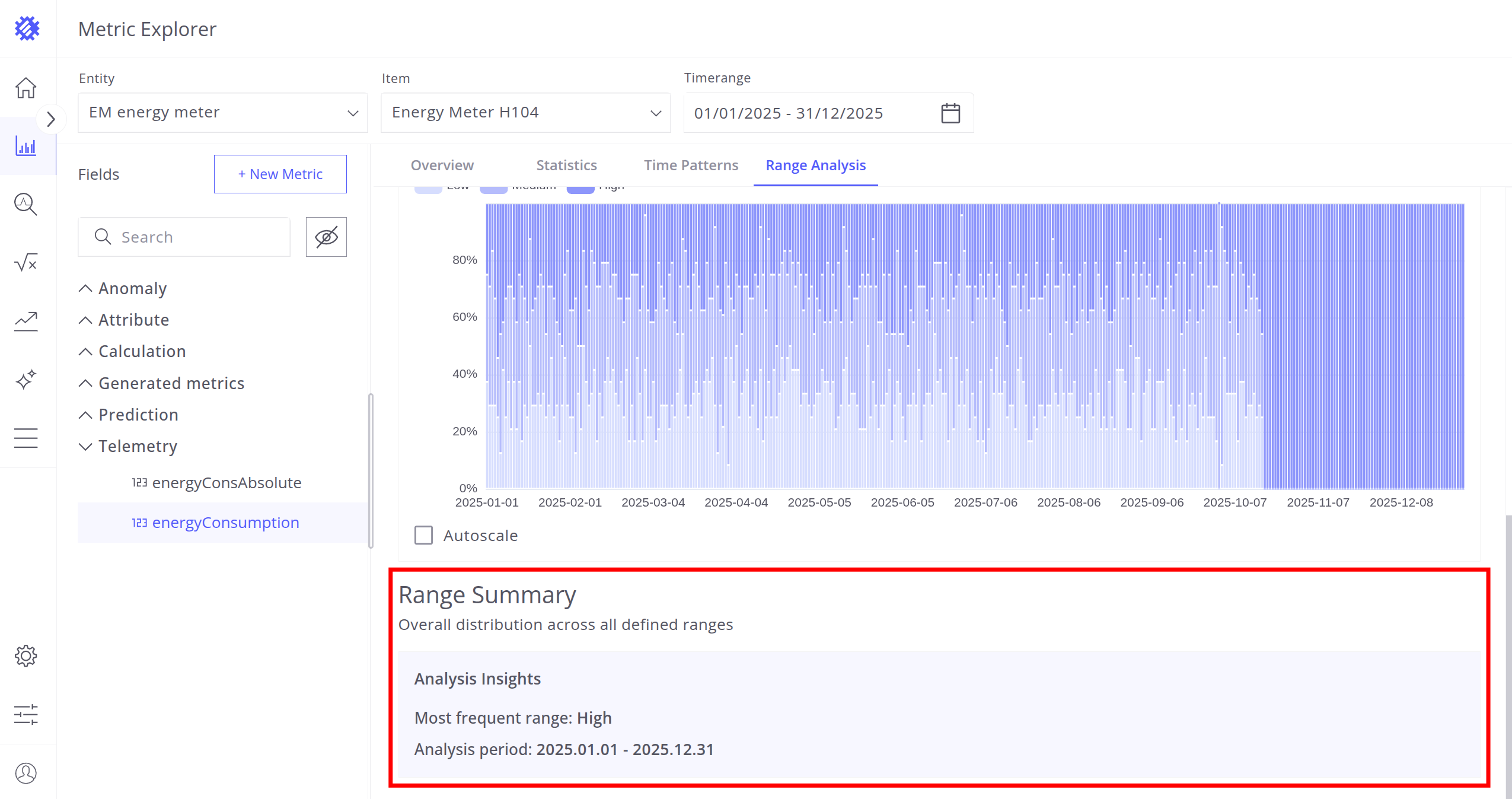The height and width of the screenshot is (799, 1512).
Task: Open the settings gear icon
Action: pos(25,655)
